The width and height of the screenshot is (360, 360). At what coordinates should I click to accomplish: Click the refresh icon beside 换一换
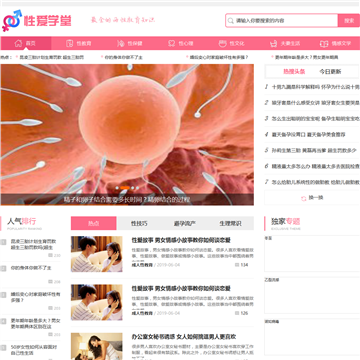click(x=304, y=198)
